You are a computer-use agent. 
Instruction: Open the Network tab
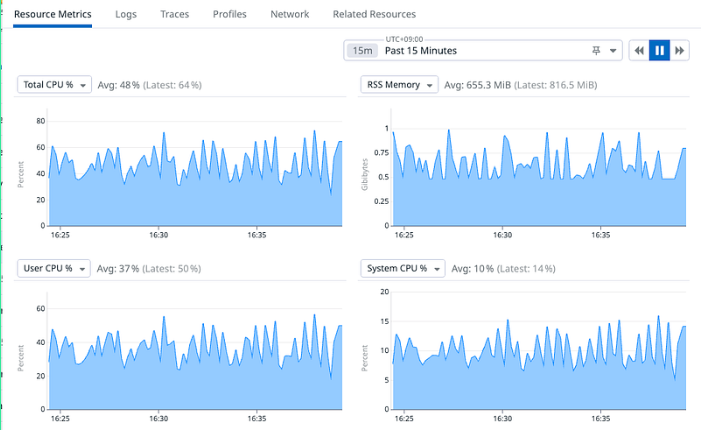tap(289, 14)
